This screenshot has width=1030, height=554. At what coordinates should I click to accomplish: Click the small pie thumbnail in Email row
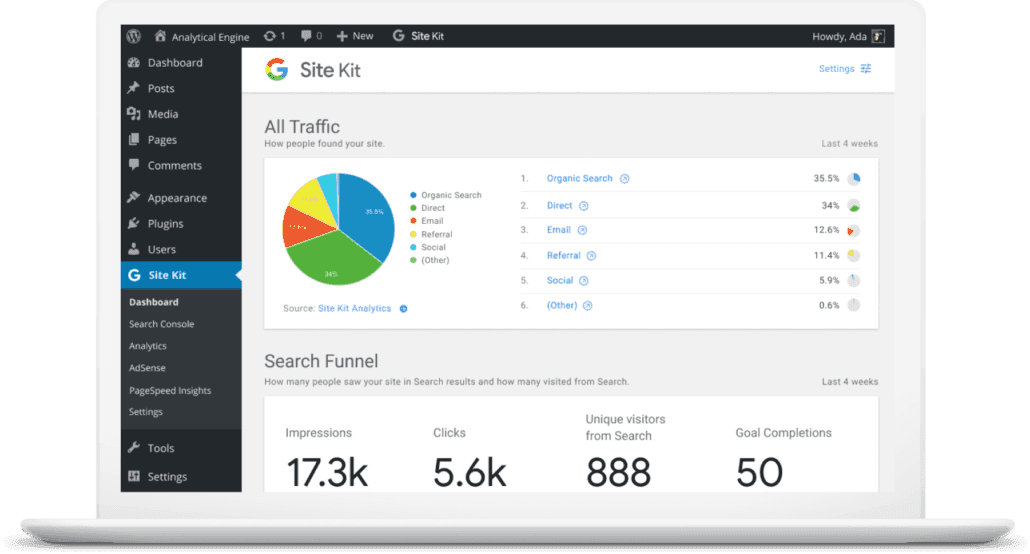tap(853, 230)
